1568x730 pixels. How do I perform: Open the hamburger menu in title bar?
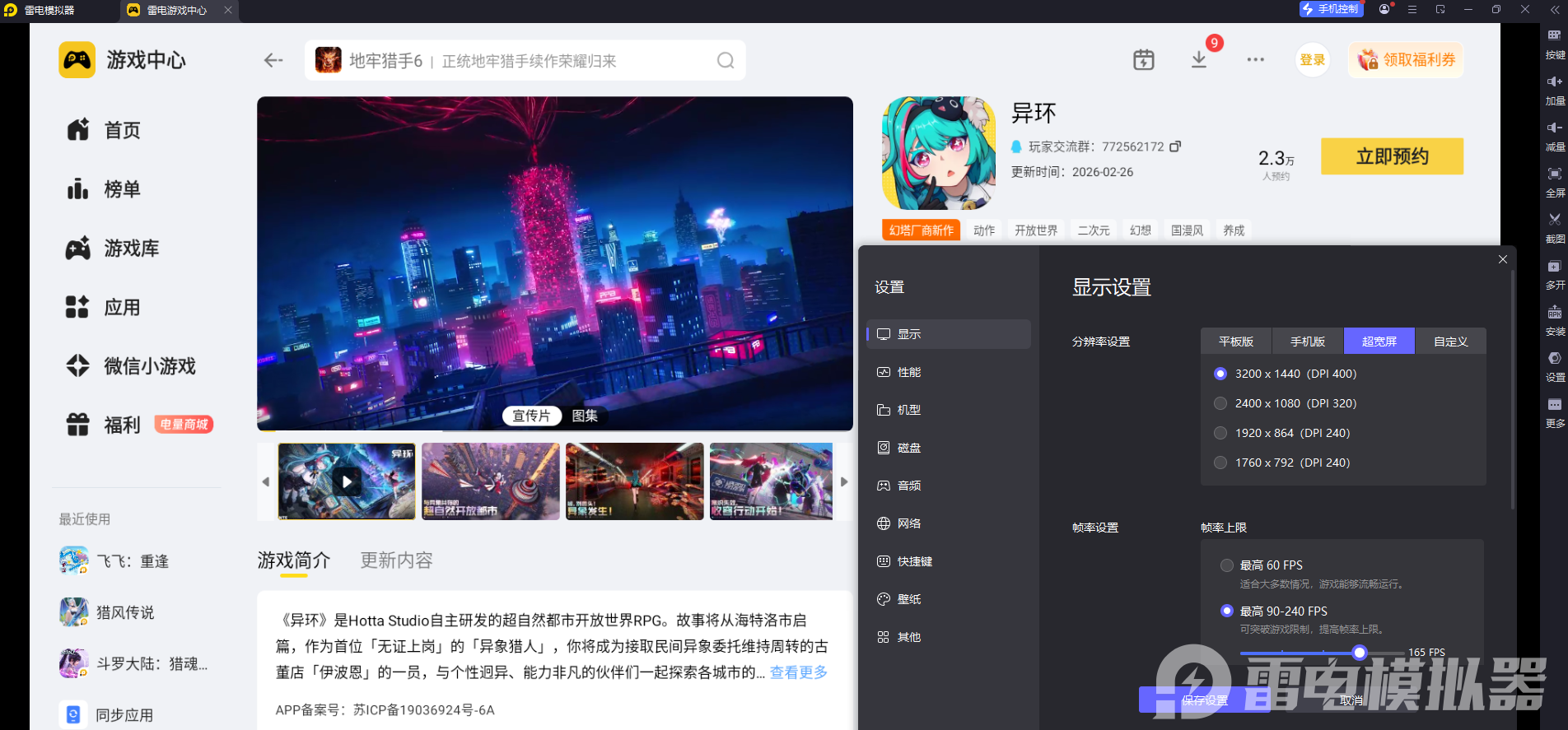click(x=1412, y=10)
